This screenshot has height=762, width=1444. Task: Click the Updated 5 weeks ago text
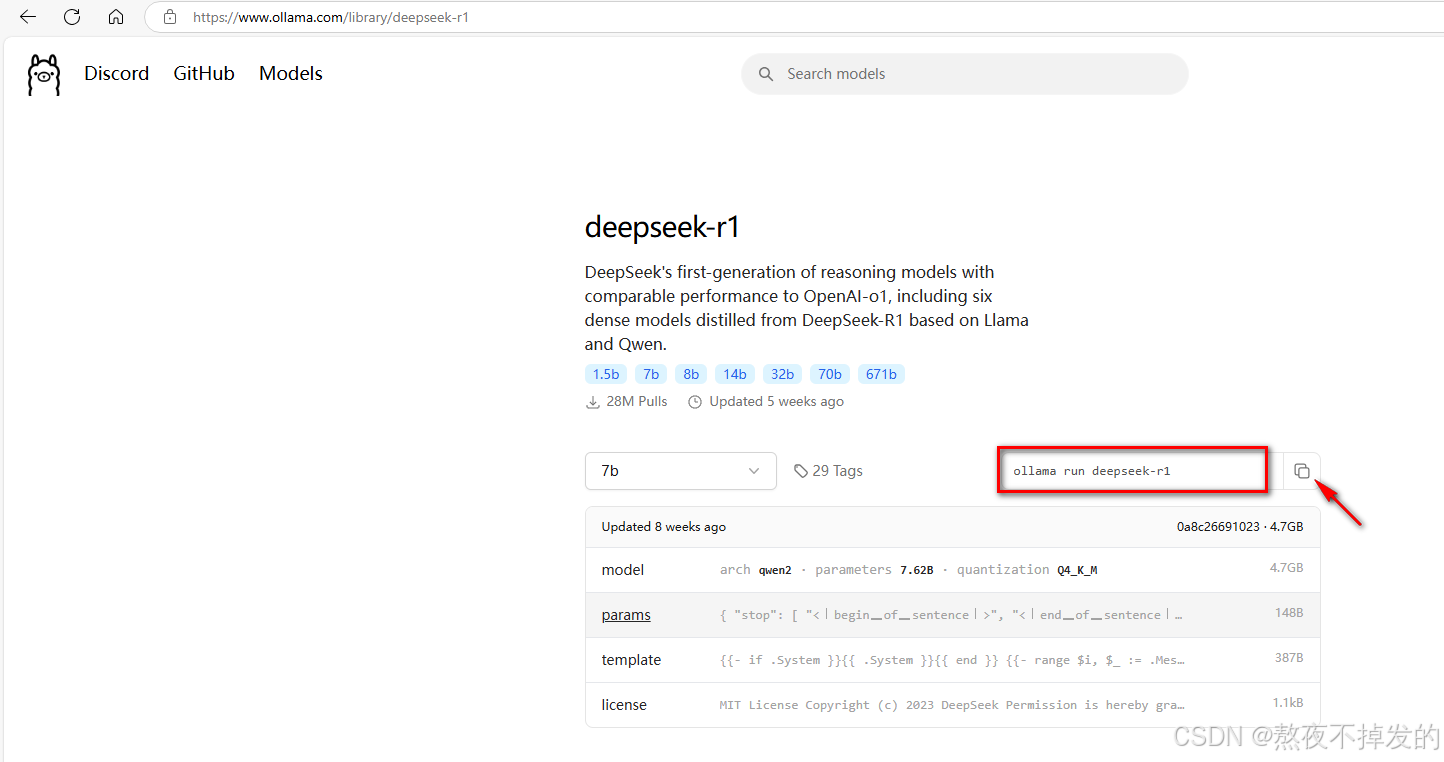(777, 402)
